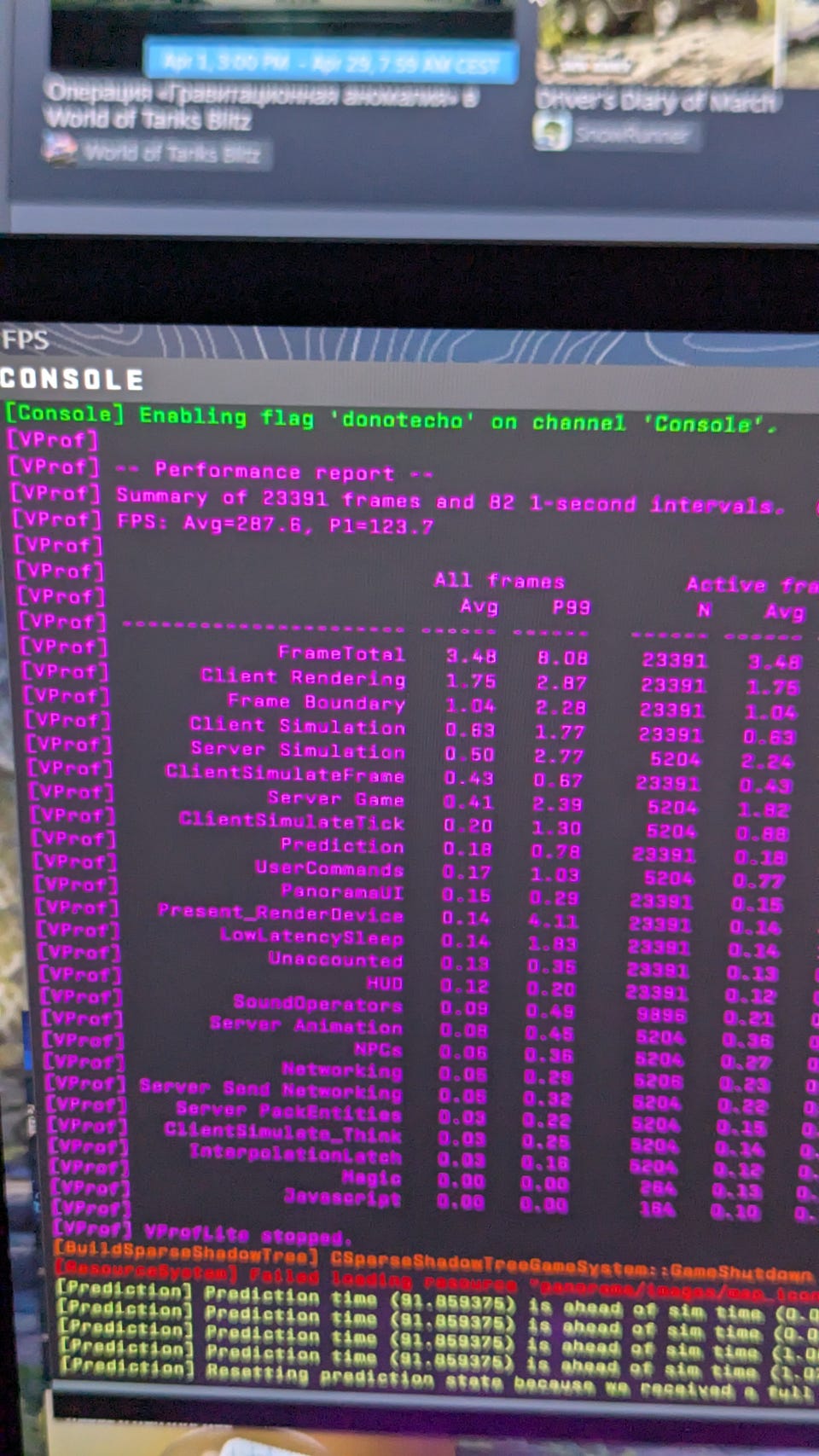Image resolution: width=819 pixels, height=1456 pixels.
Task: Click the World of Tanks Blitz game icon
Action: (60, 149)
